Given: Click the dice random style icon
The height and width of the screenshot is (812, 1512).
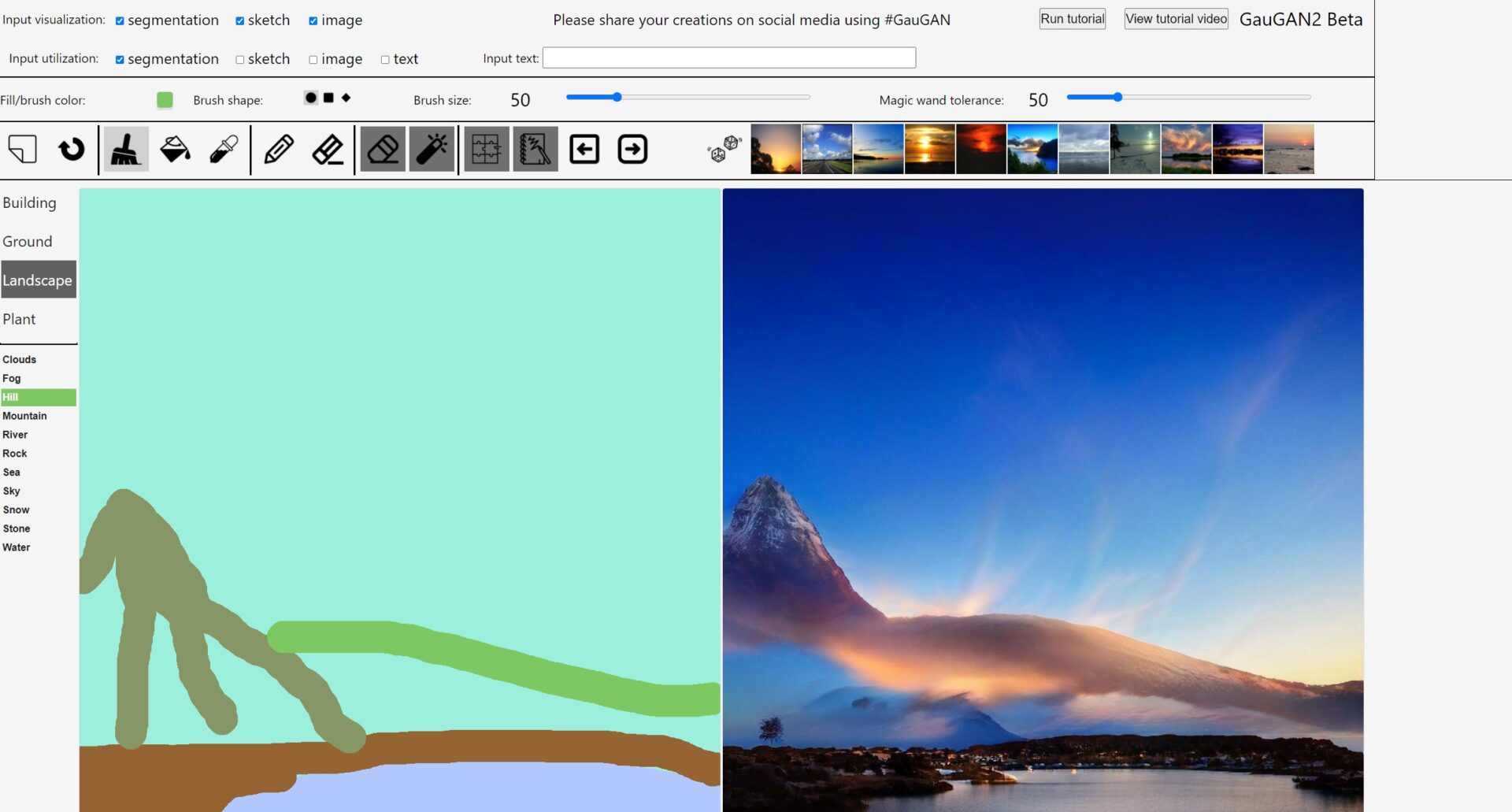Looking at the screenshot, I should pyautogui.click(x=724, y=149).
